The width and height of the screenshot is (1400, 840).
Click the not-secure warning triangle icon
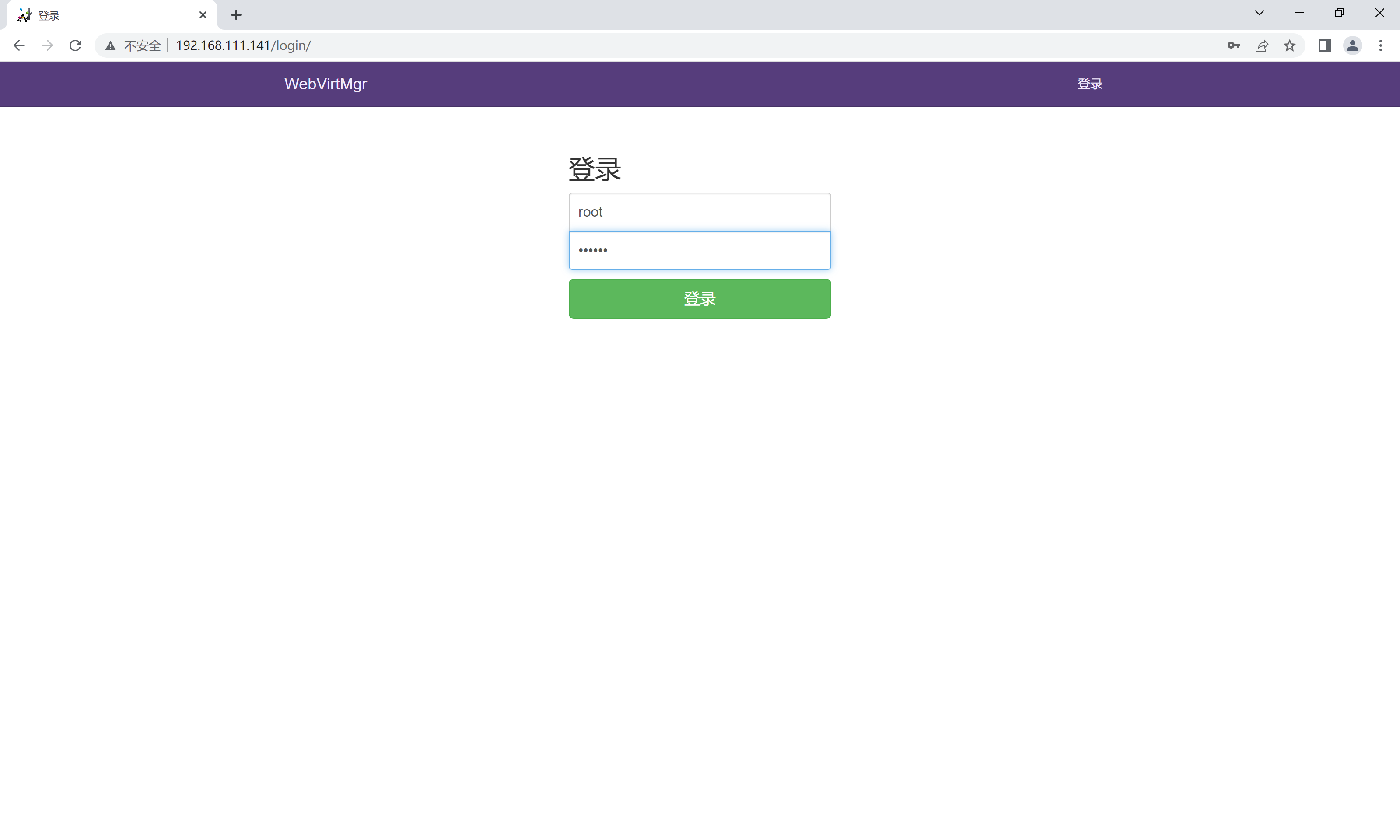click(110, 46)
